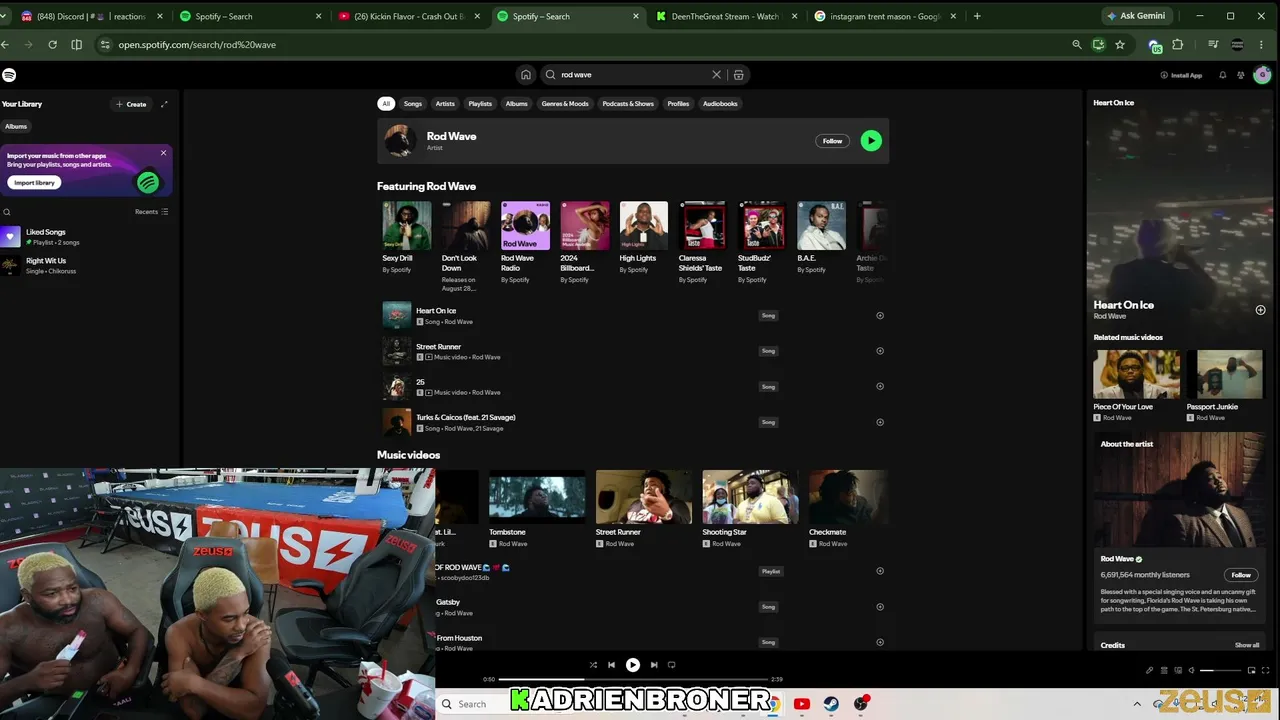This screenshot has height=720, width=1280.
Task: Filter Your Library by Albums chip
Action: coord(16,127)
